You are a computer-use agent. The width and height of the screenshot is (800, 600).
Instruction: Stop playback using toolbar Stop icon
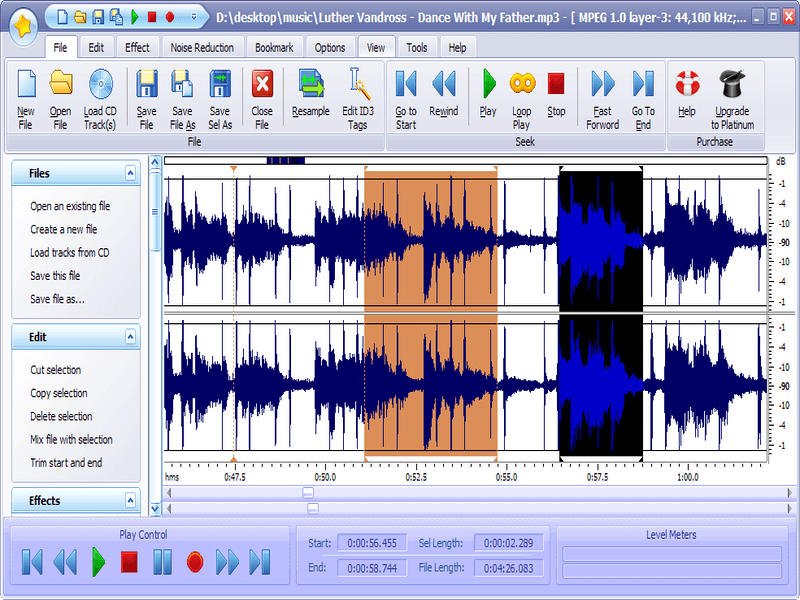point(556,95)
